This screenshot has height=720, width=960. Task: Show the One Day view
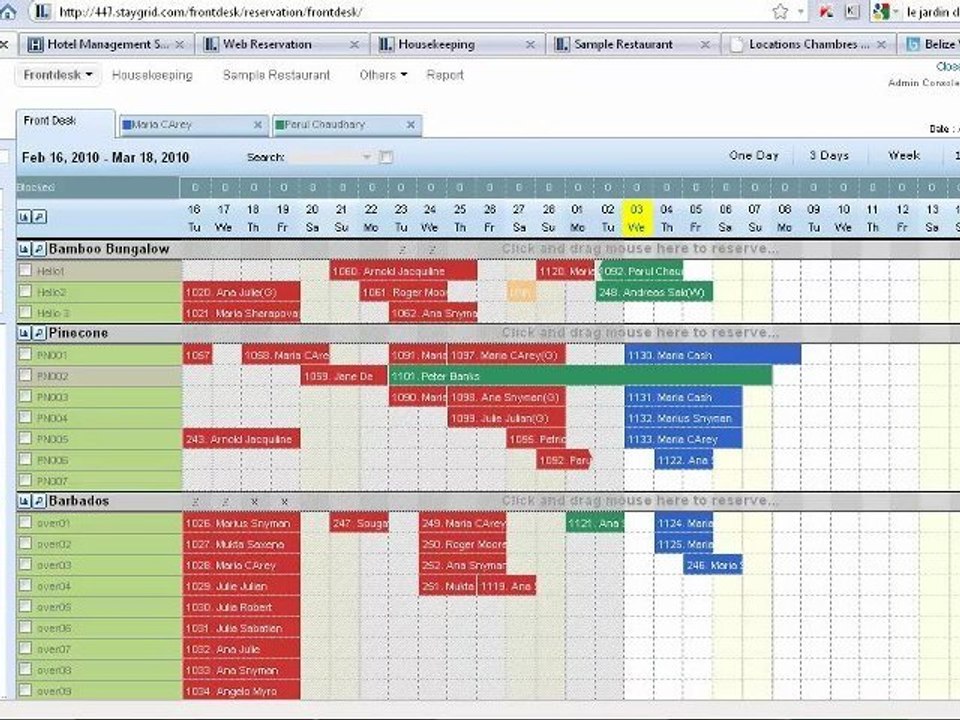click(x=754, y=156)
